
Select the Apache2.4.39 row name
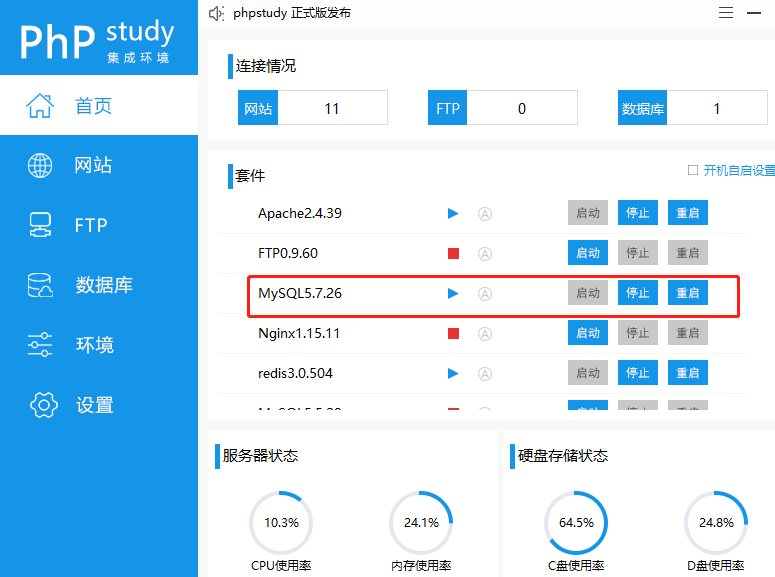tap(300, 213)
